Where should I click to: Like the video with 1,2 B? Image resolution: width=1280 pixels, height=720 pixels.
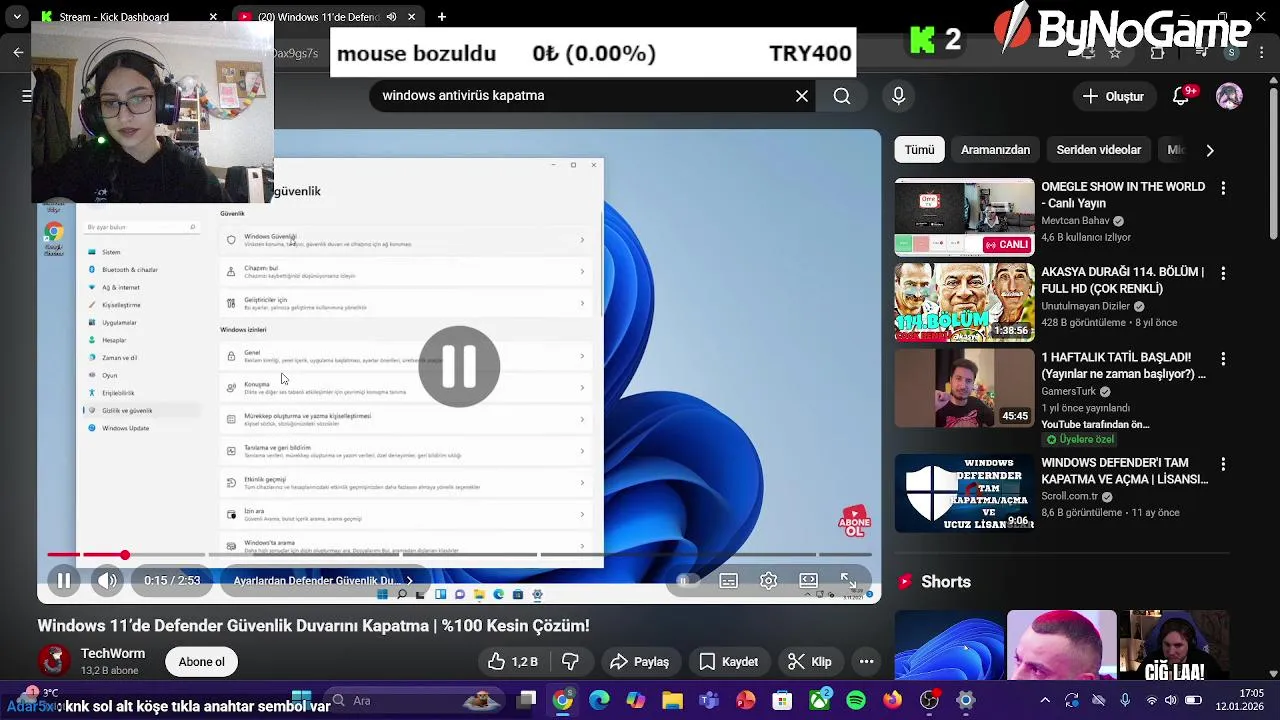tap(512, 662)
